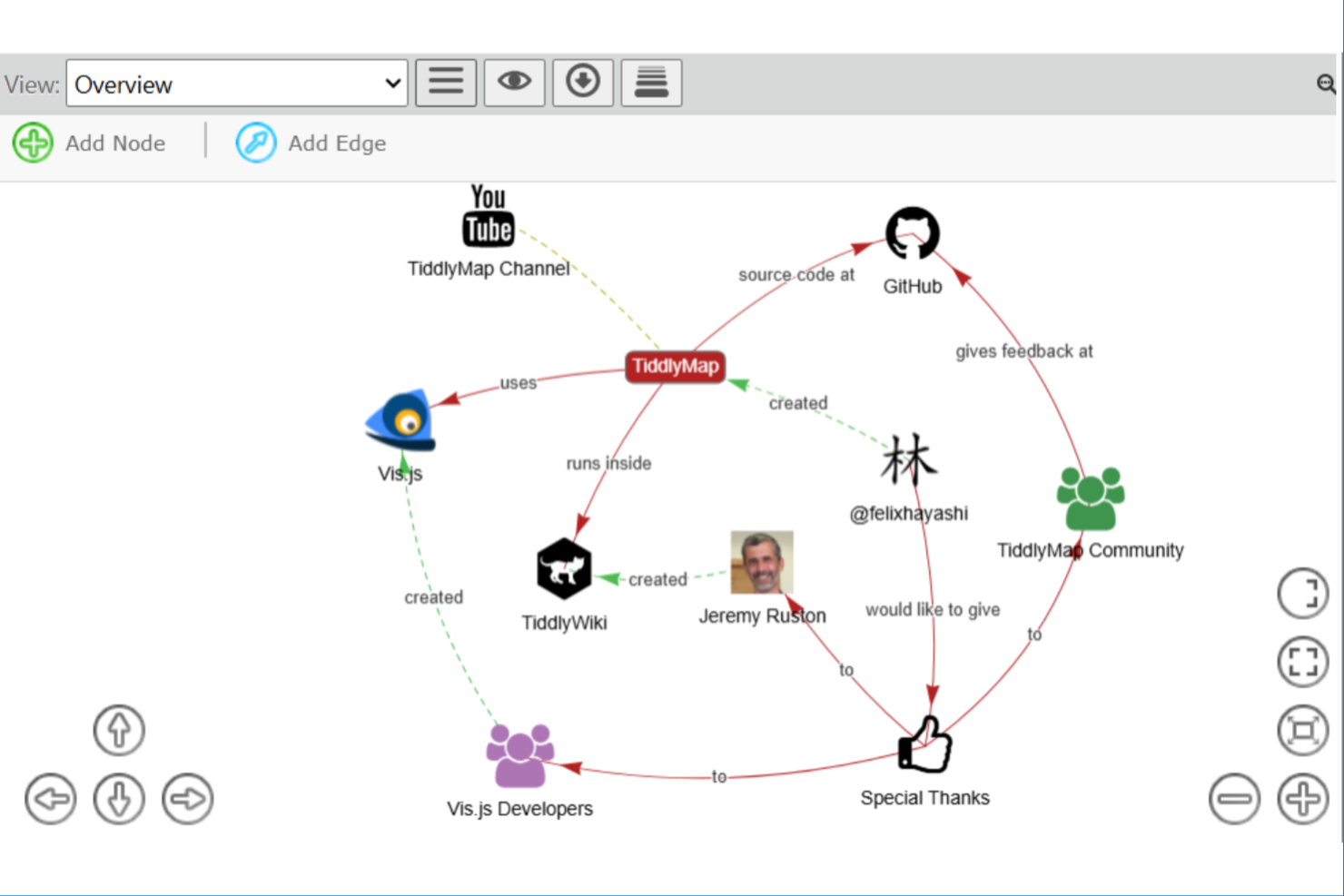Click the 'would like to give' edge label

(933, 609)
